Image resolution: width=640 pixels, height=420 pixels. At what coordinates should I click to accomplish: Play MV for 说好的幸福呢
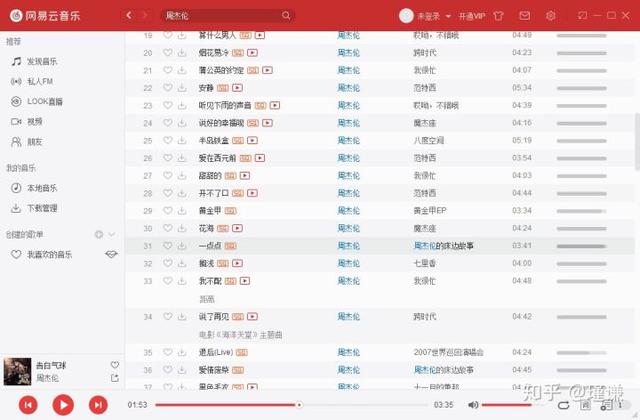[267, 123]
